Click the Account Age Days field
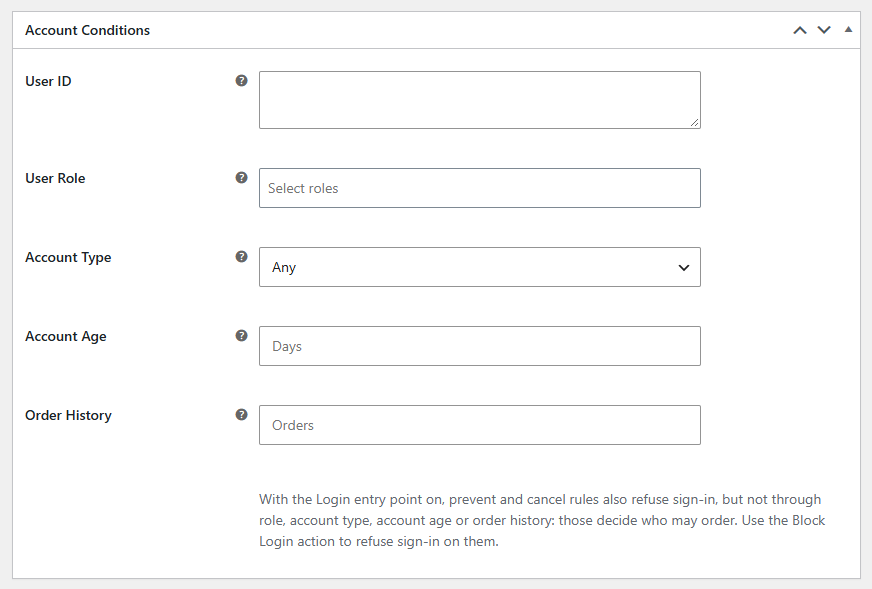The height and width of the screenshot is (589, 872). [479, 346]
